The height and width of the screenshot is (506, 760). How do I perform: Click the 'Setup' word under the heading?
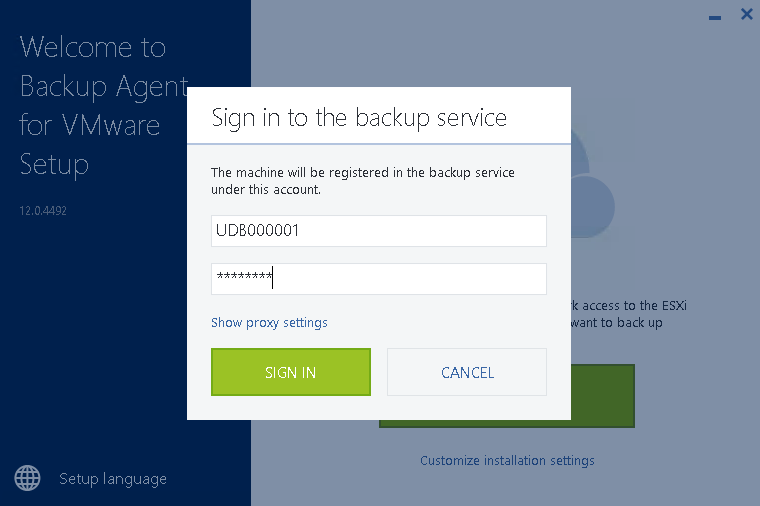click(x=54, y=165)
